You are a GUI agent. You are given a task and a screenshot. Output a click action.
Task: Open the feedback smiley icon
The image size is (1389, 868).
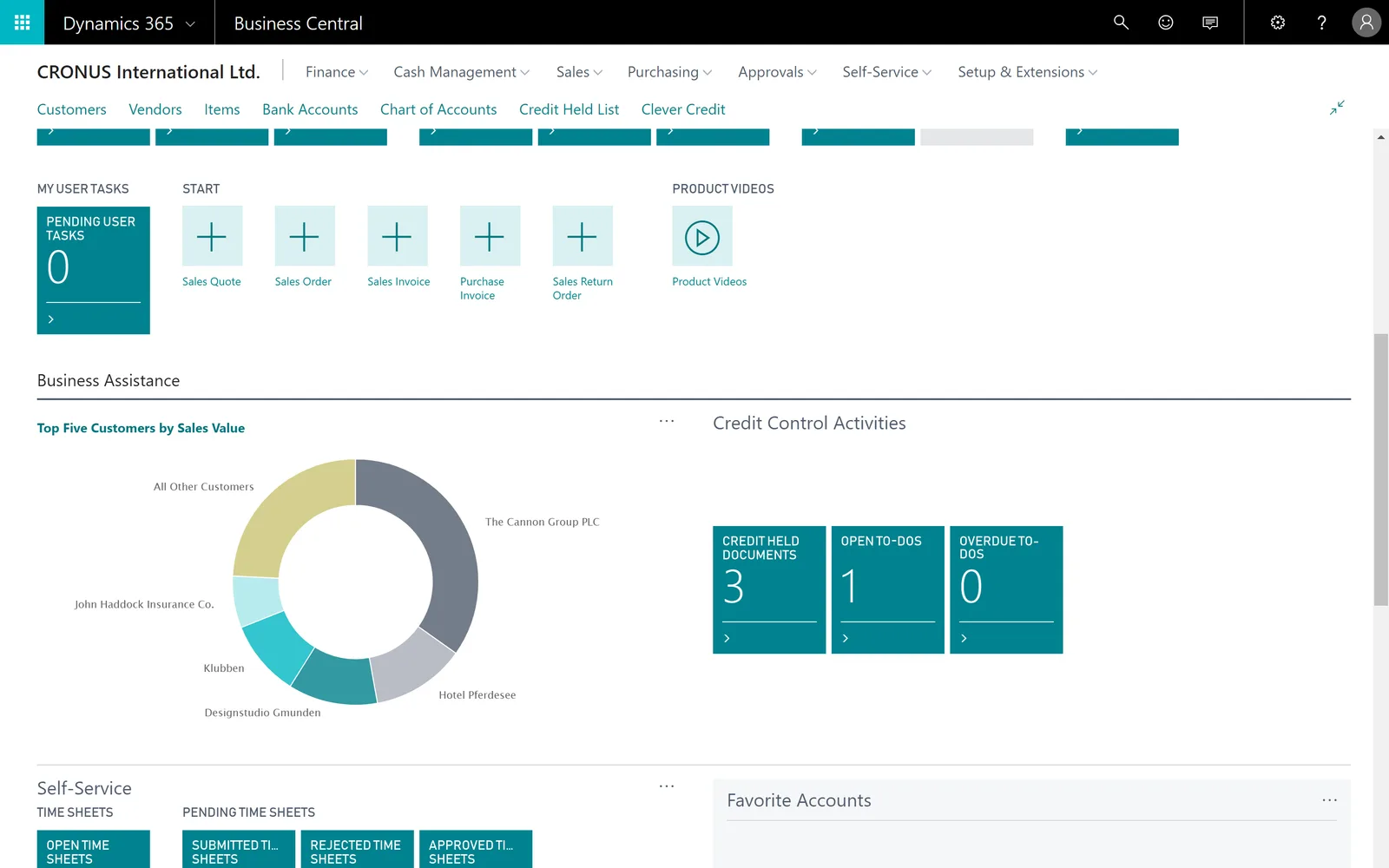pyautogui.click(x=1166, y=23)
